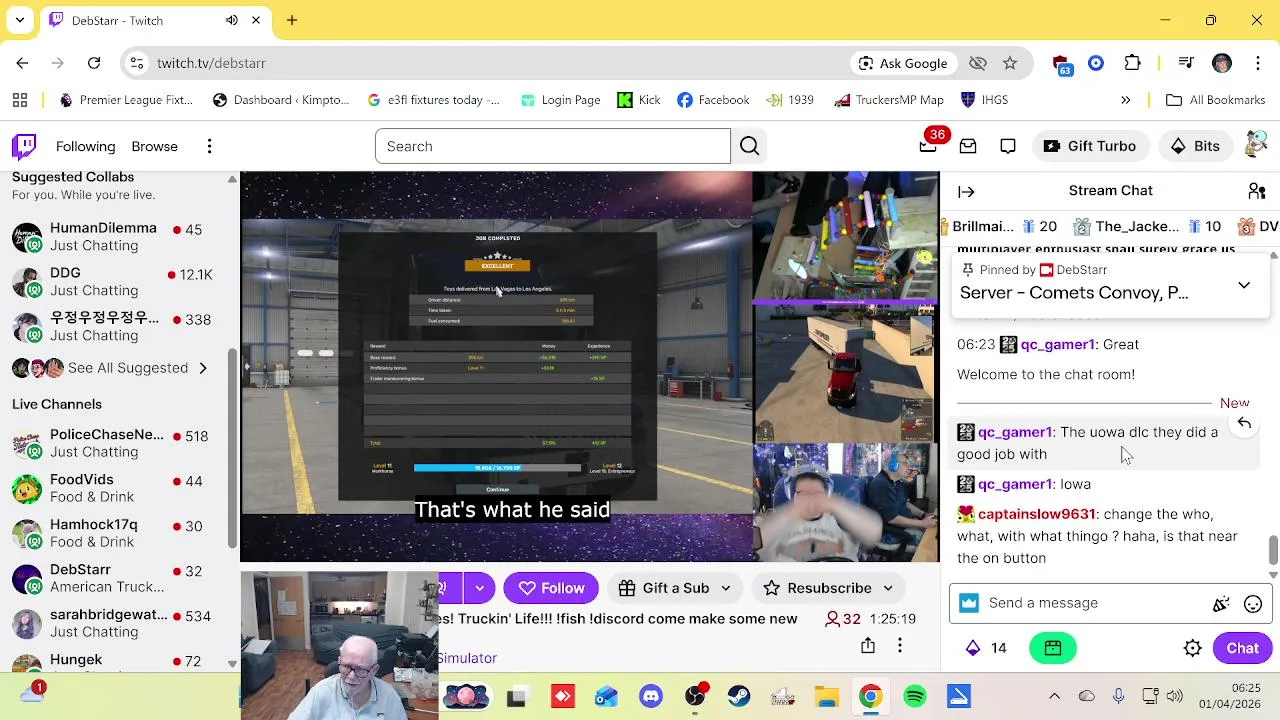Open the tab search chevron
The height and width of the screenshot is (720, 1280).
[20, 20]
